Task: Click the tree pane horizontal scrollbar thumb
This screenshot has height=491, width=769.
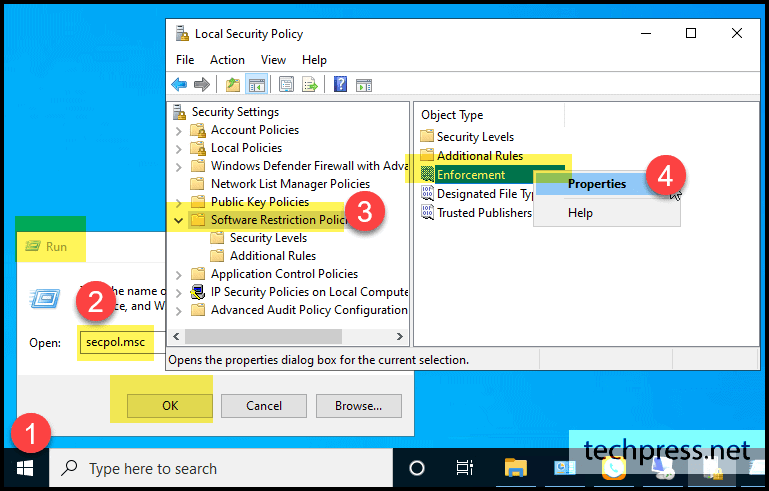Action: (x=263, y=336)
